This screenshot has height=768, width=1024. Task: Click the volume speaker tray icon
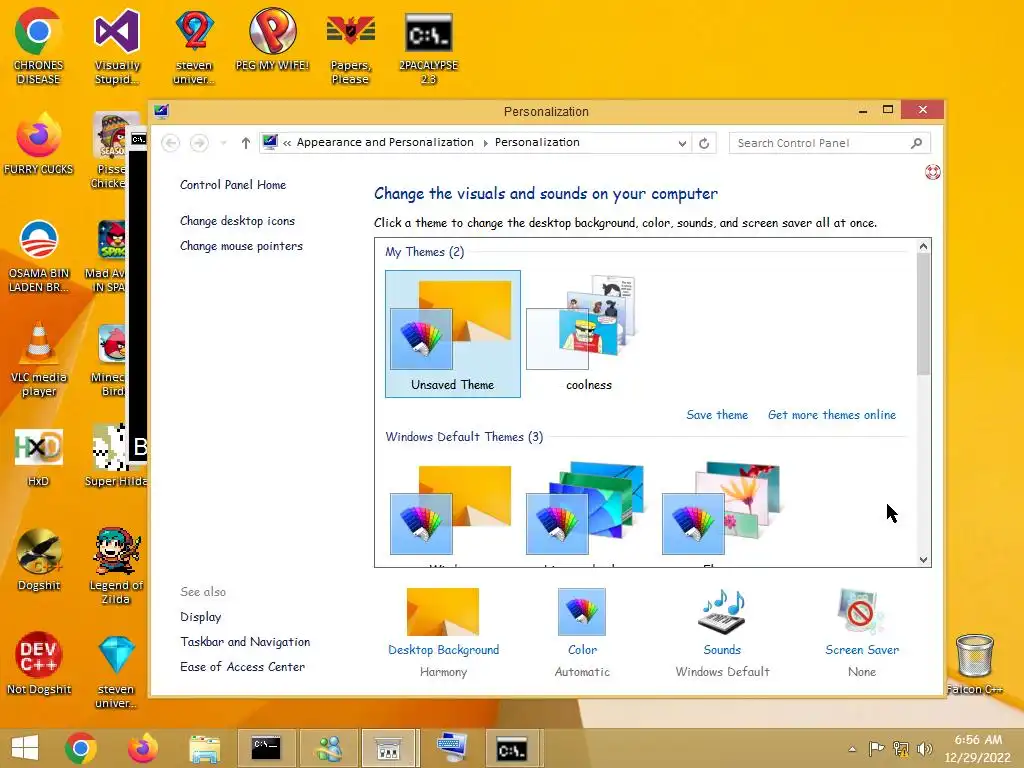pos(924,749)
